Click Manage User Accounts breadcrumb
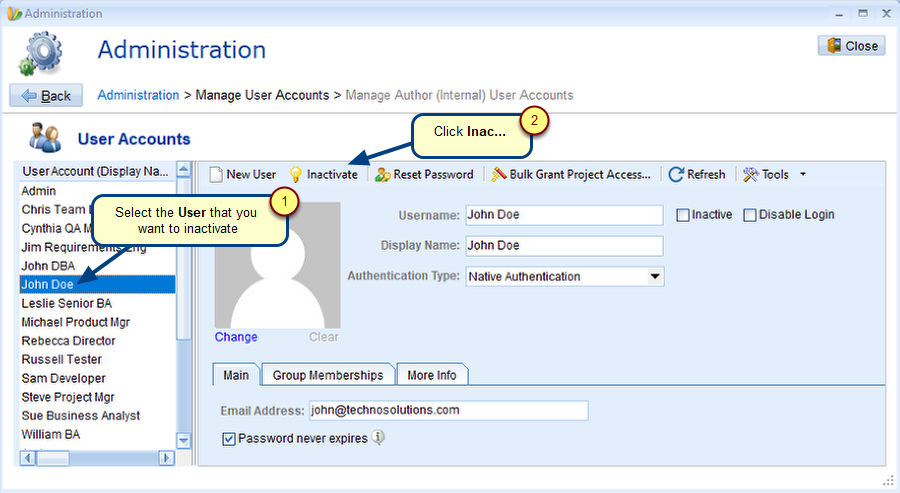 click(x=262, y=95)
